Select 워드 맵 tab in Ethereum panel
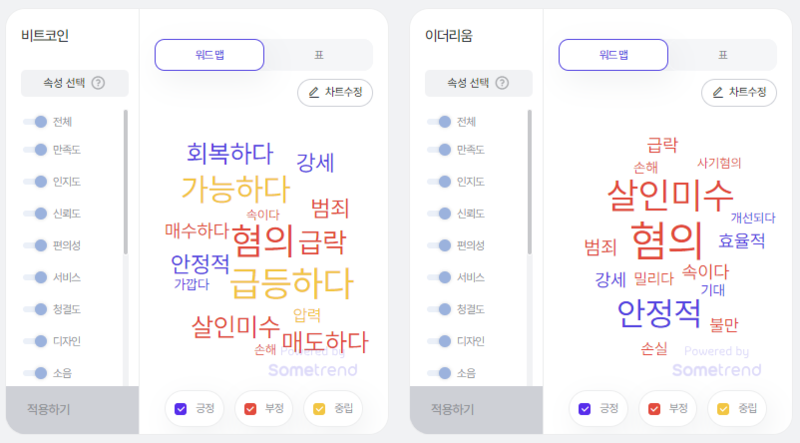The image size is (800, 443). pyautogui.click(x=613, y=55)
